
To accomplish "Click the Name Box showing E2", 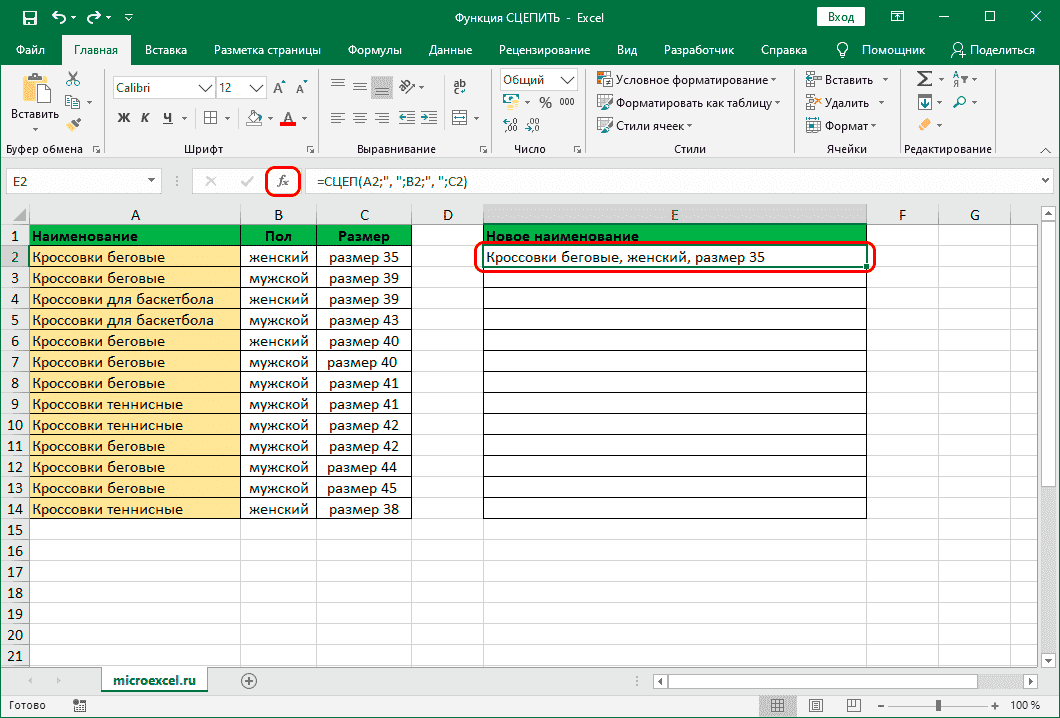I will 75,181.
